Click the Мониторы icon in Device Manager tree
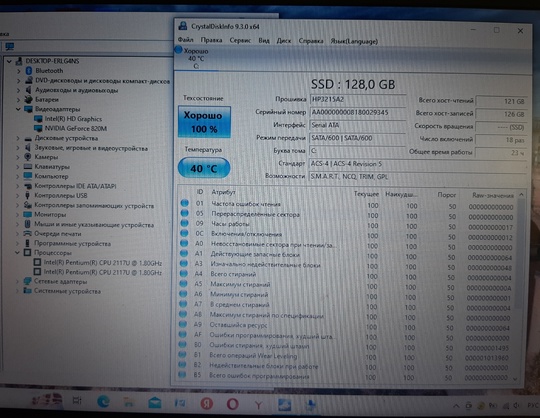This screenshot has height=418, width=540. tap(28, 215)
